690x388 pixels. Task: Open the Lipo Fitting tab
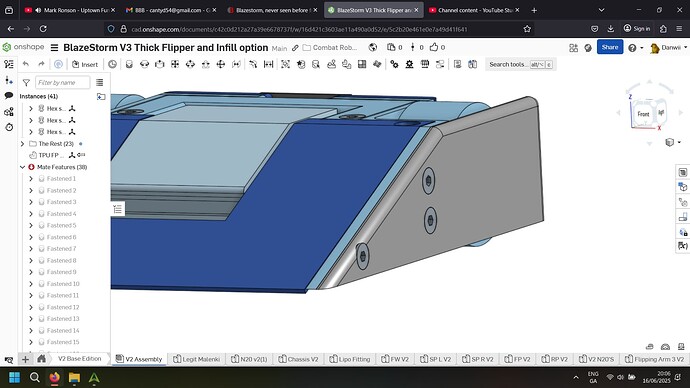click(350, 359)
